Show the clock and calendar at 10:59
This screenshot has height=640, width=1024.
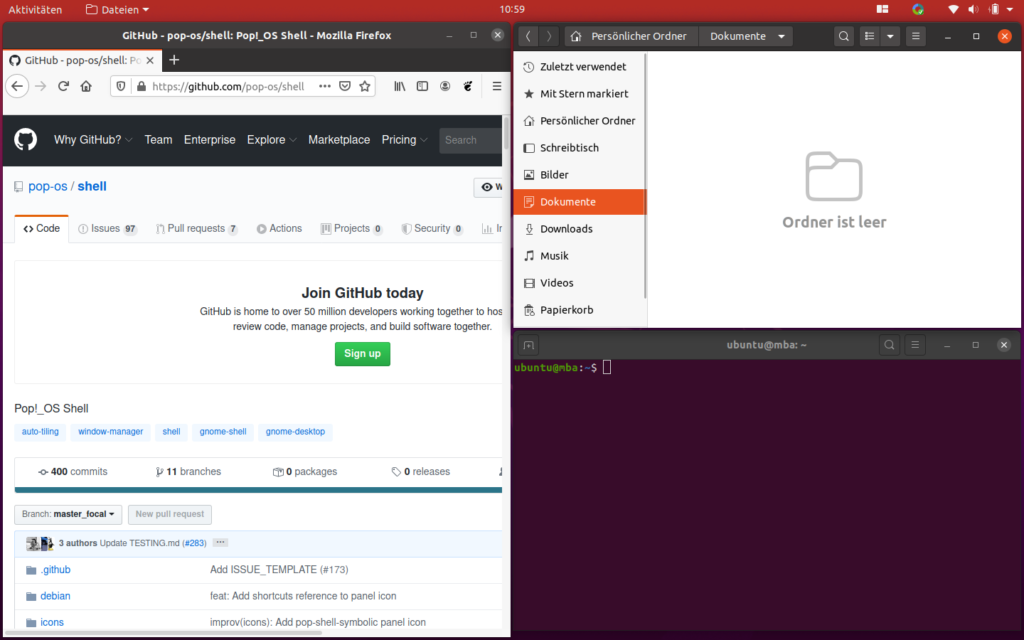click(x=512, y=9)
